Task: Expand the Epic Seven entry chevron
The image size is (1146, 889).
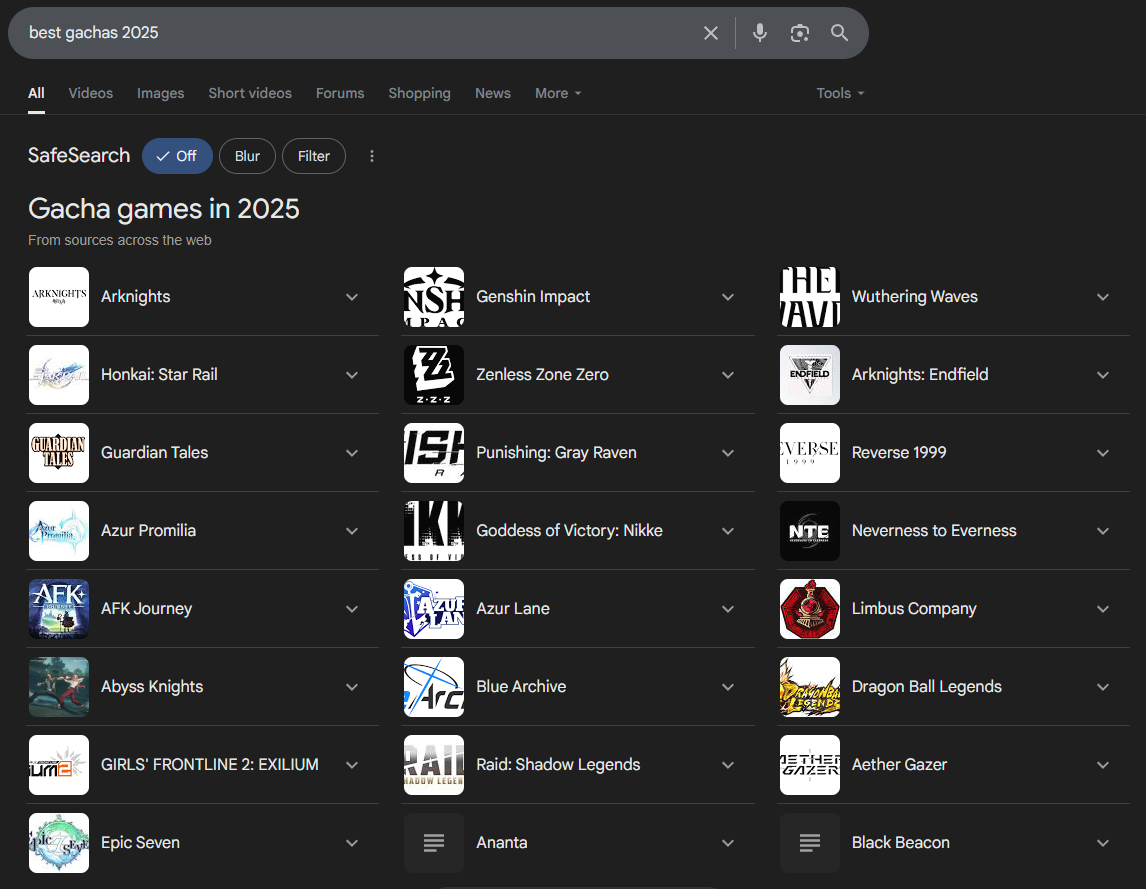Action: tap(352, 843)
